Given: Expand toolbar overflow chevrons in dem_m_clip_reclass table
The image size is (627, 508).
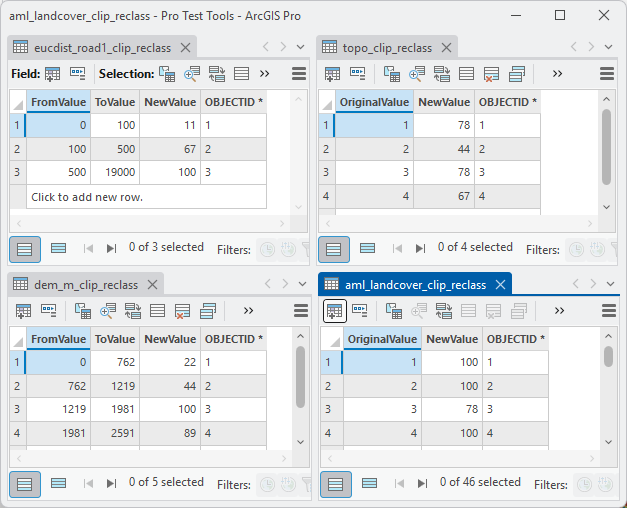Looking at the screenshot, I should (x=248, y=311).
